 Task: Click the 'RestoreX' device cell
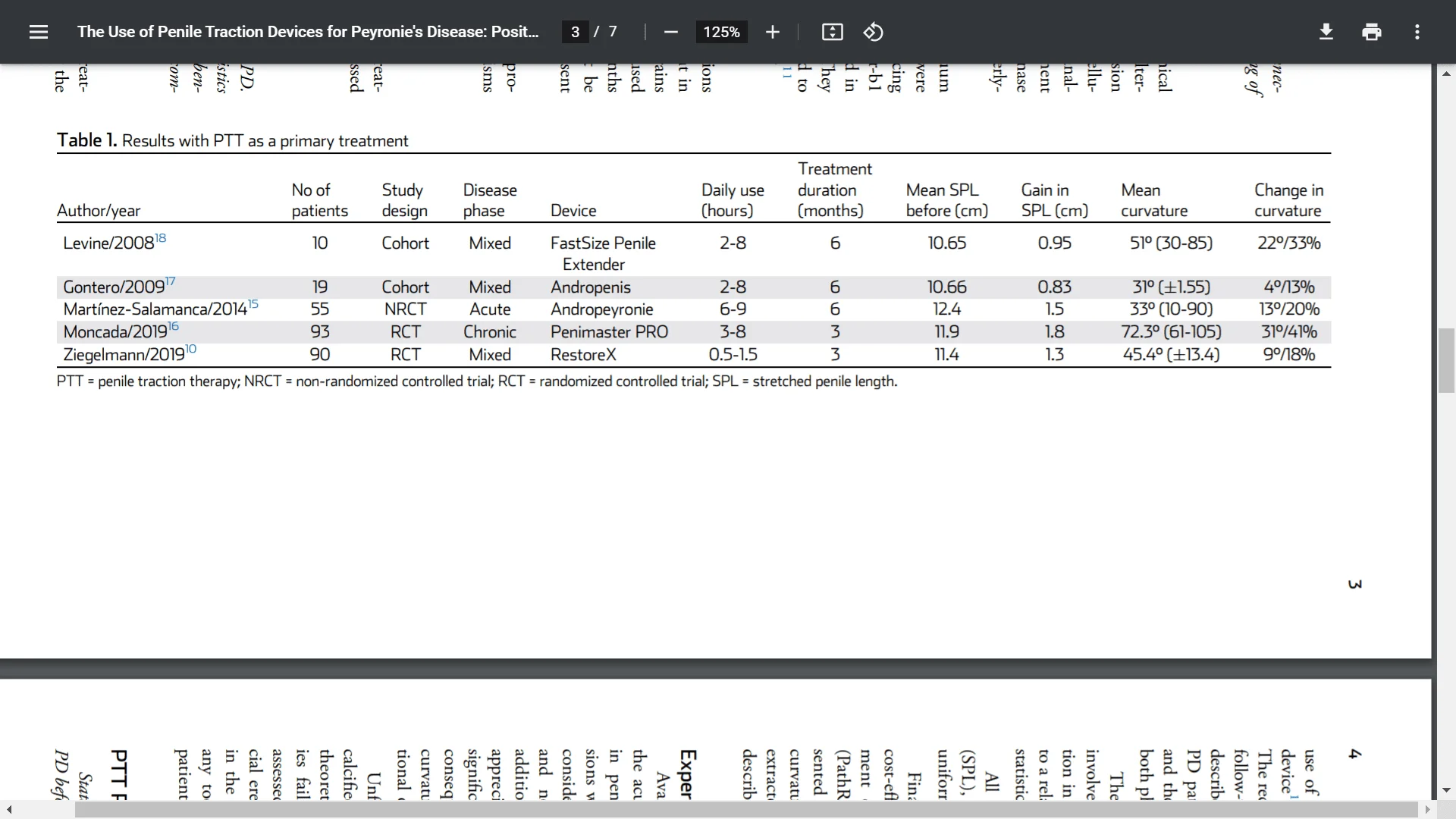click(583, 355)
